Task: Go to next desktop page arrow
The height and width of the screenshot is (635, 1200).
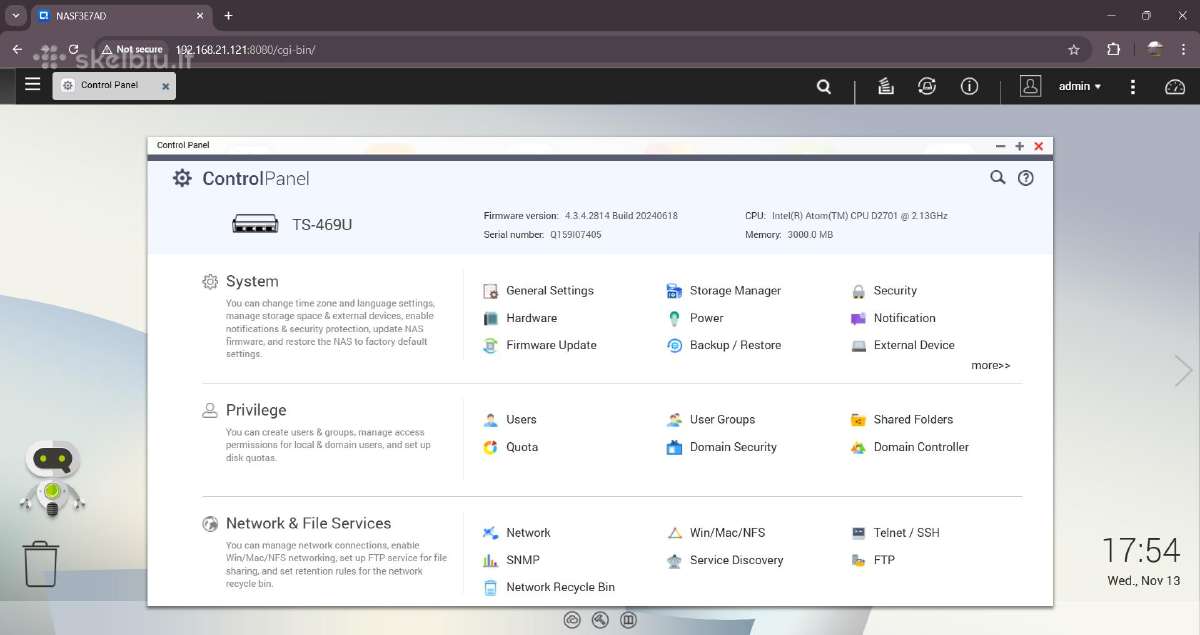Action: pyautogui.click(x=1183, y=371)
